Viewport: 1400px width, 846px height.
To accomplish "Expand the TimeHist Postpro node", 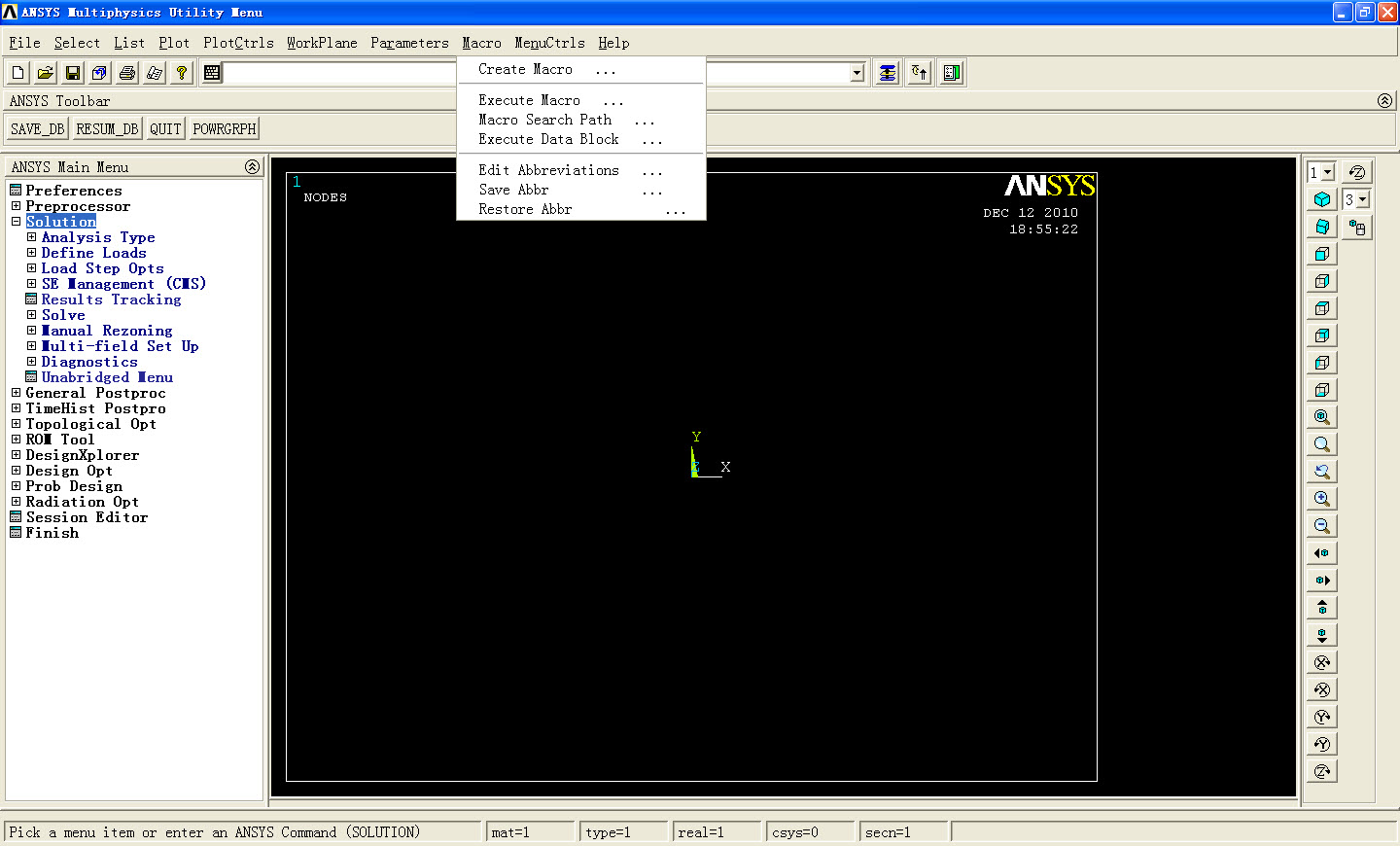I will pos(16,408).
